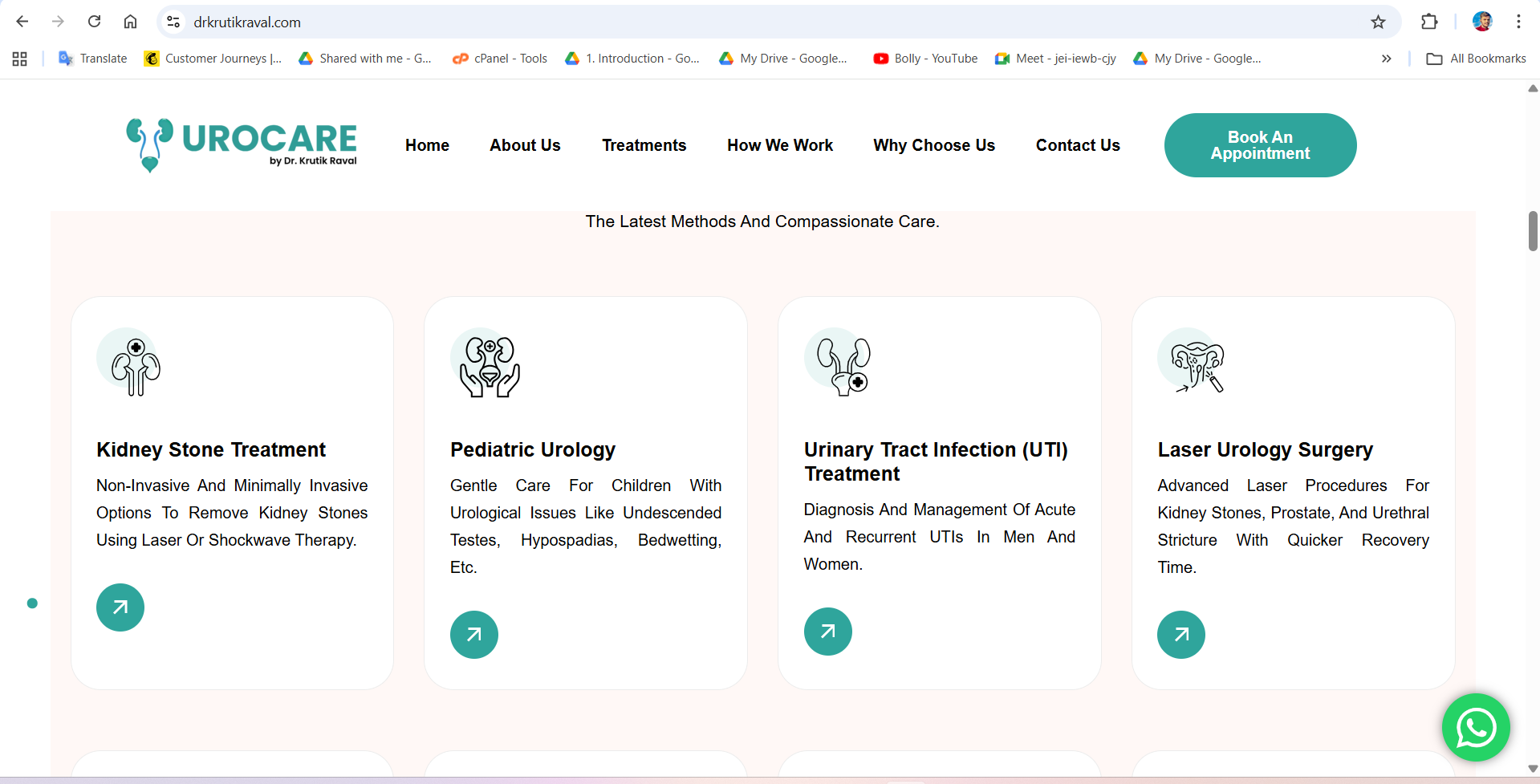Open the Contact Us link
Image resolution: width=1540 pixels, height=784 pixels.
(1077, 145)
